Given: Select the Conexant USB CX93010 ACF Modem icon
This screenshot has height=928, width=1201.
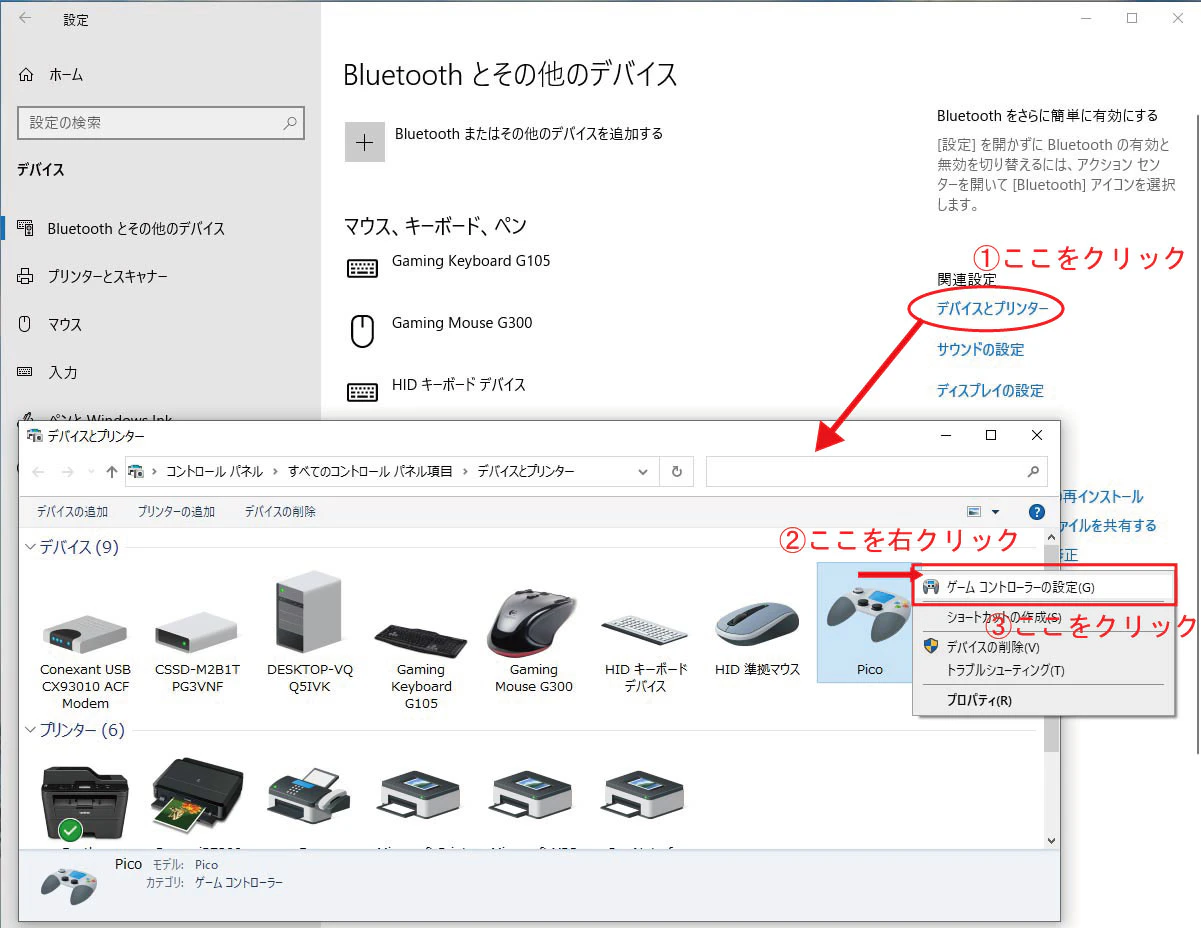Looking at the screenshot, I should pos(85,615).
